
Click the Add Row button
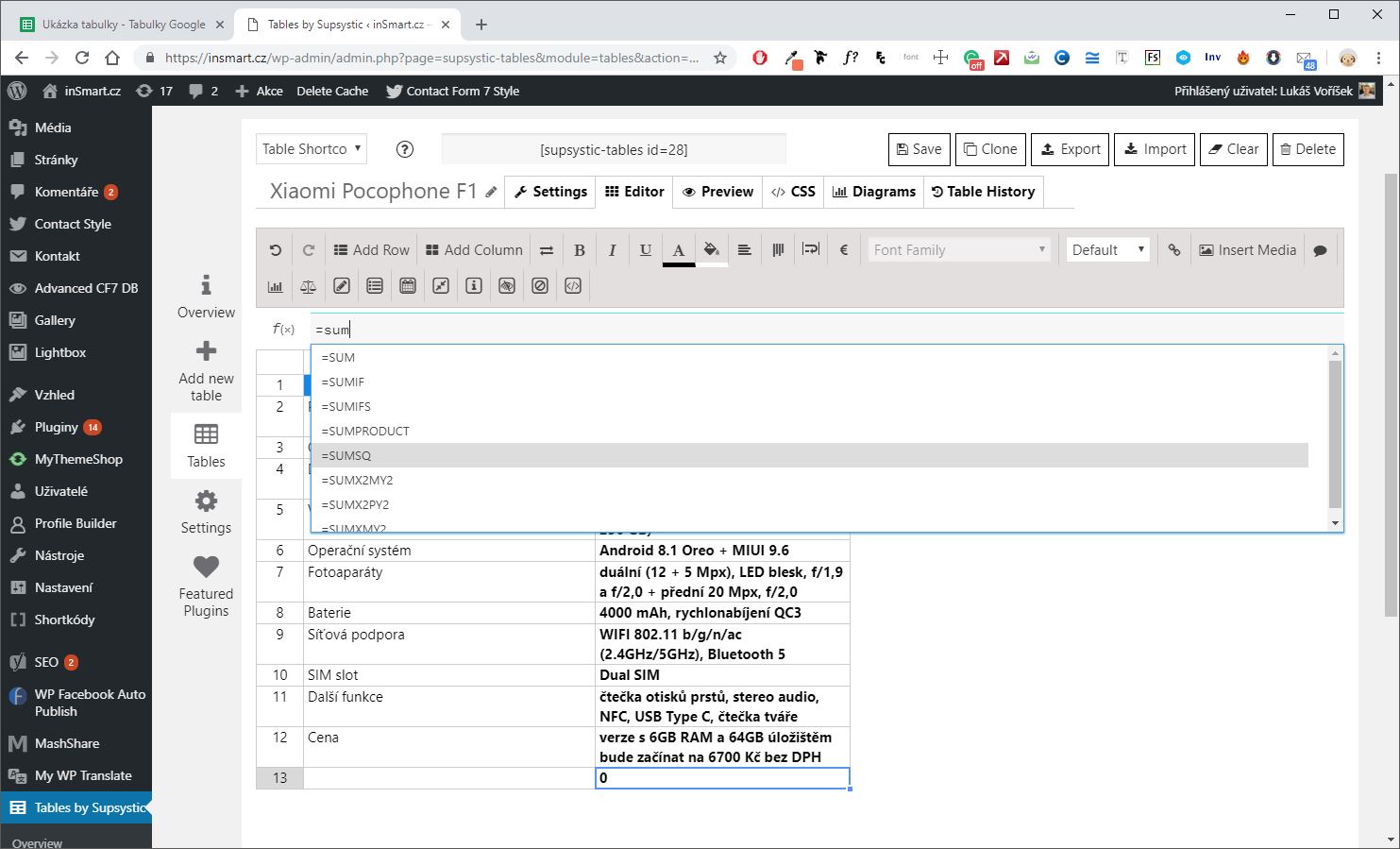click(371, 250)
